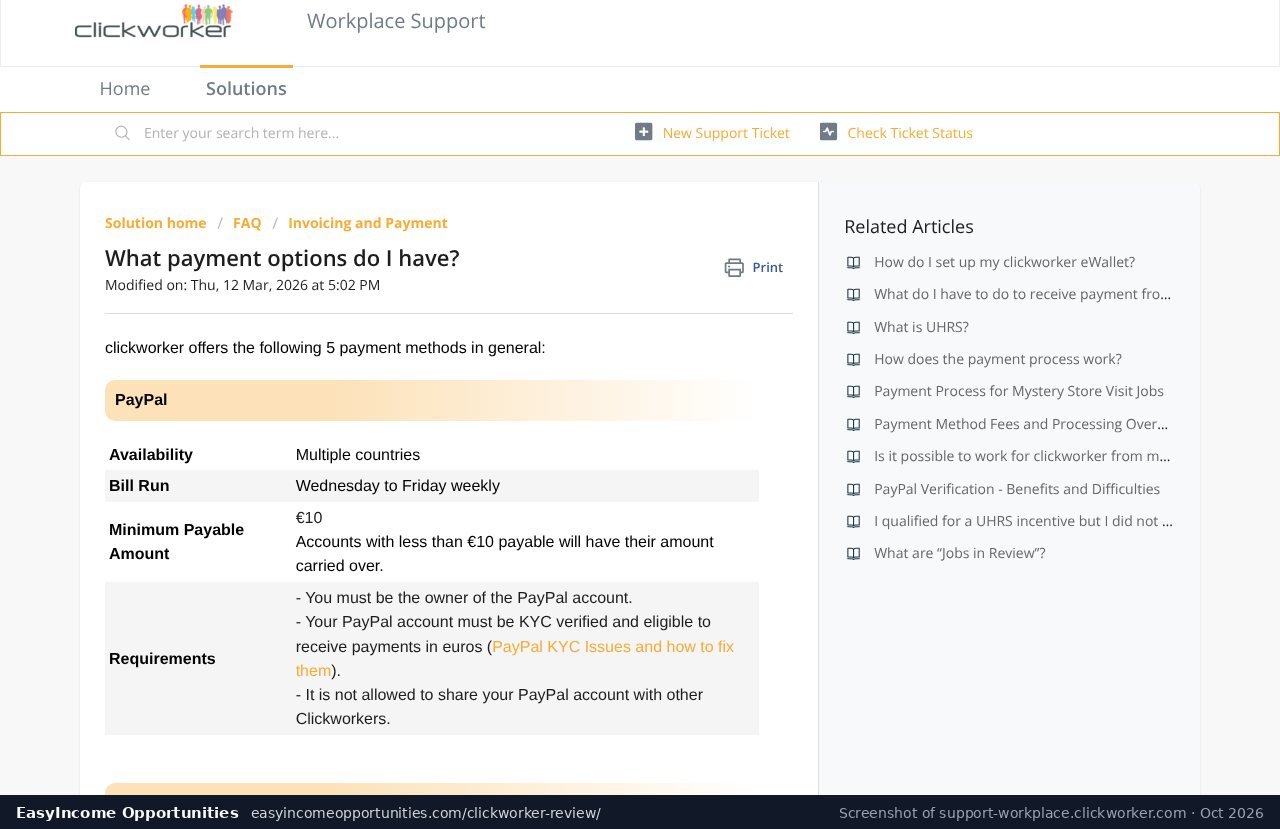Viewport: 1280px width, 829px height.
Task: Open 'What are Jobs in Review?' article
Action: (960, 553)
